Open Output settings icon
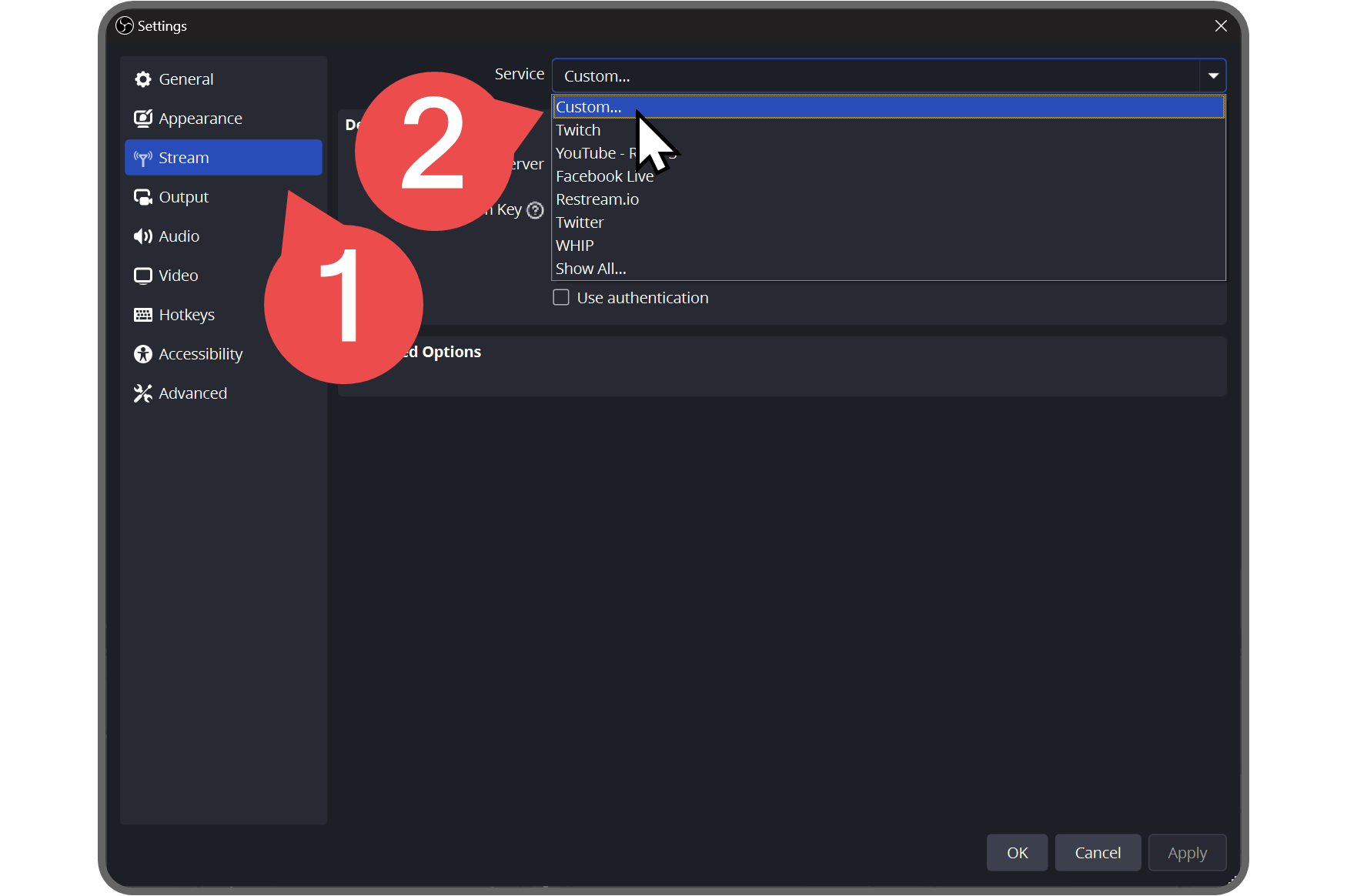Viewport: 1347px width, 896px height. pos(142,197)
